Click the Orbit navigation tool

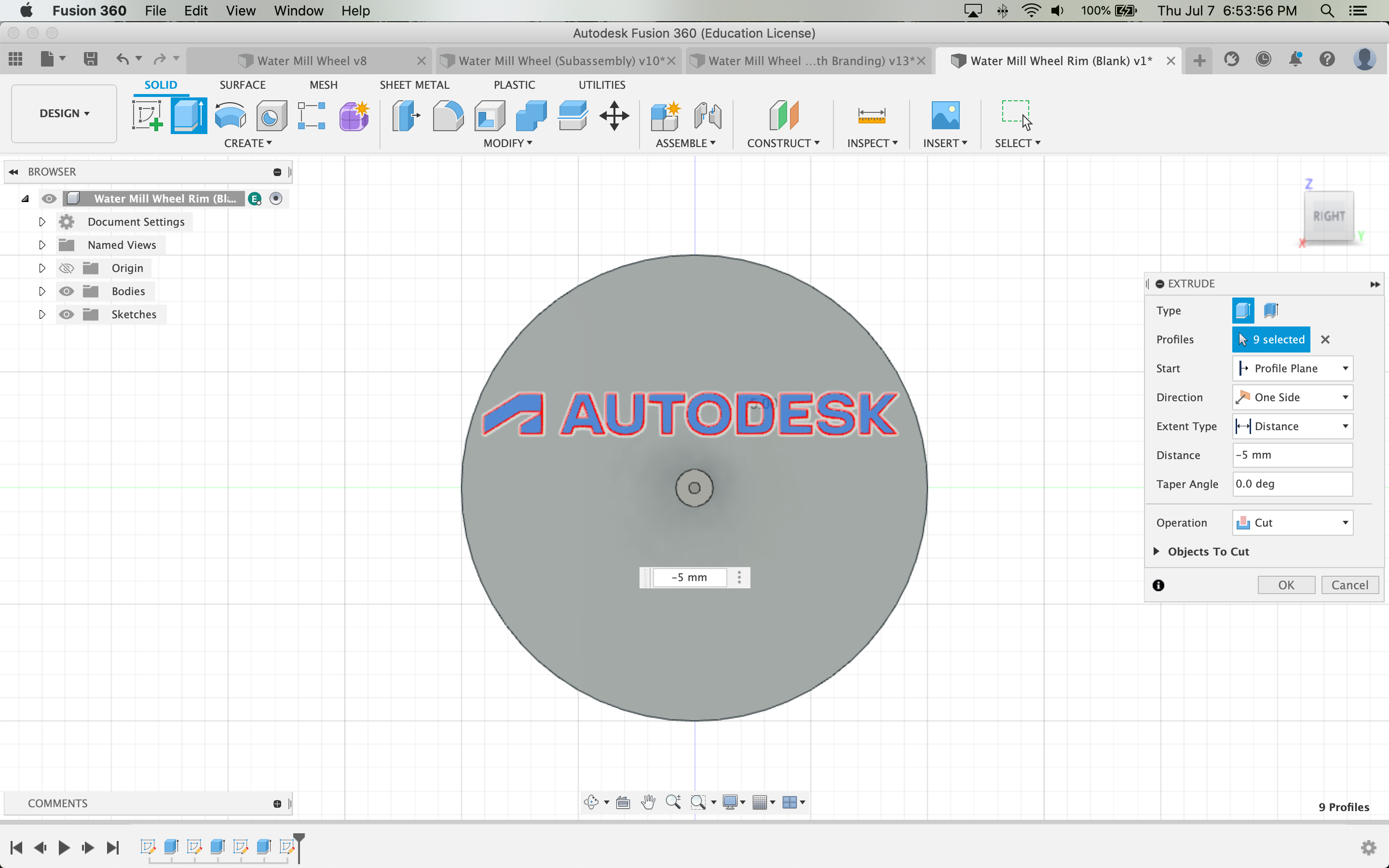point(591,802)
